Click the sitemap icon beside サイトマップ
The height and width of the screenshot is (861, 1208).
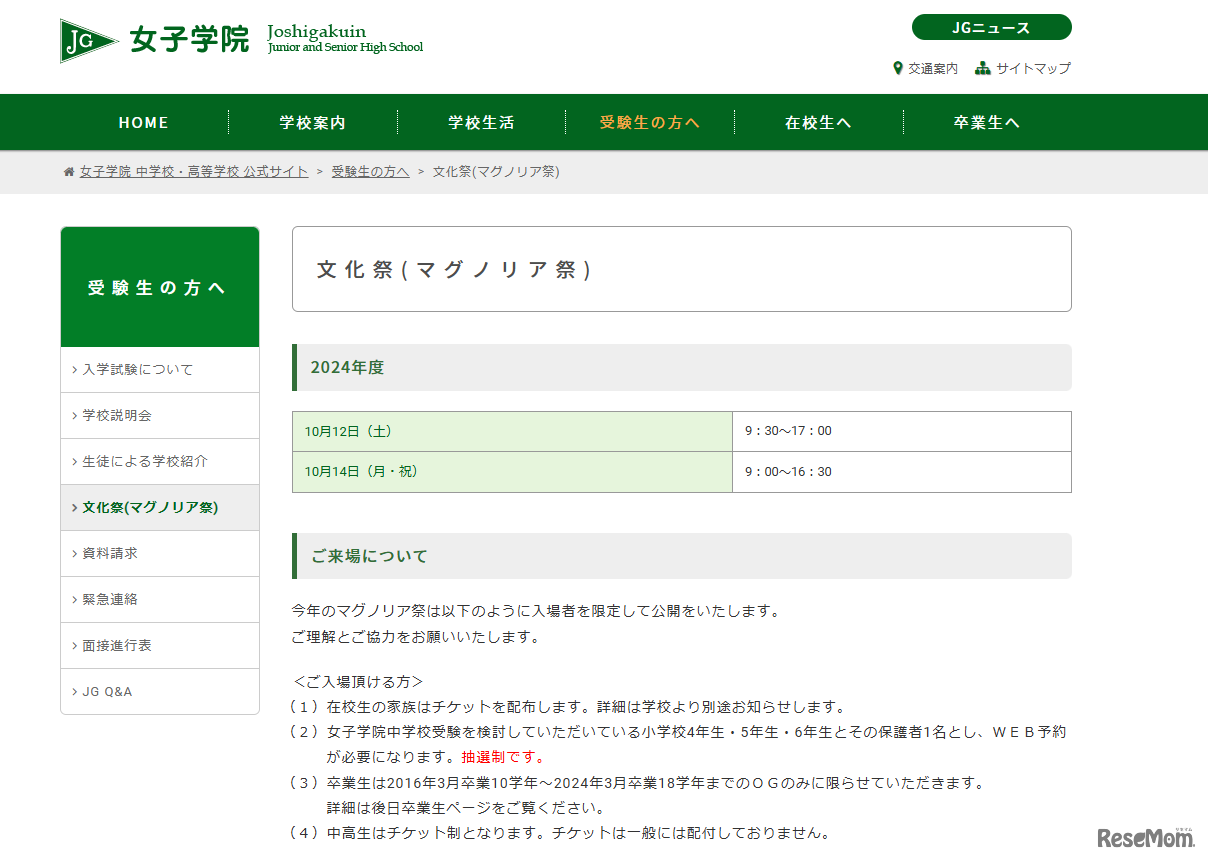tap(982, 69)
